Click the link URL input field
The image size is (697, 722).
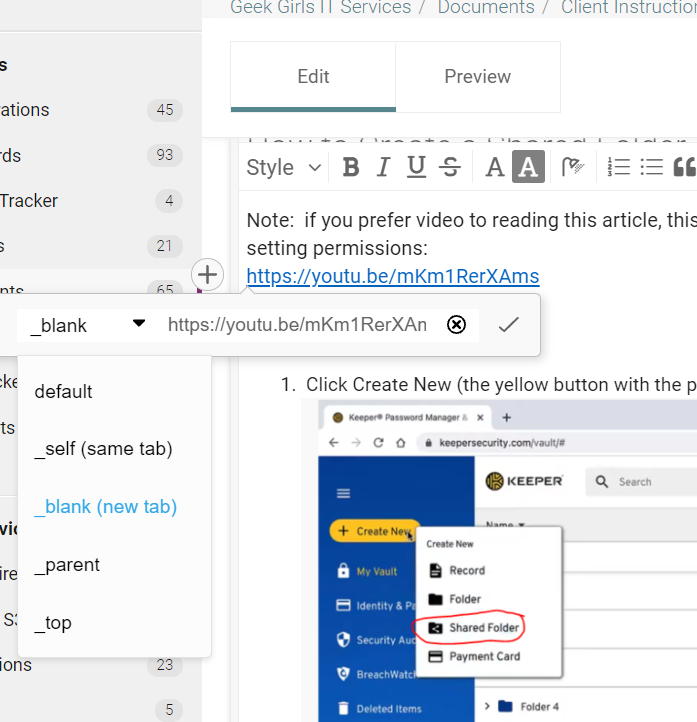(x=298, y=325)
